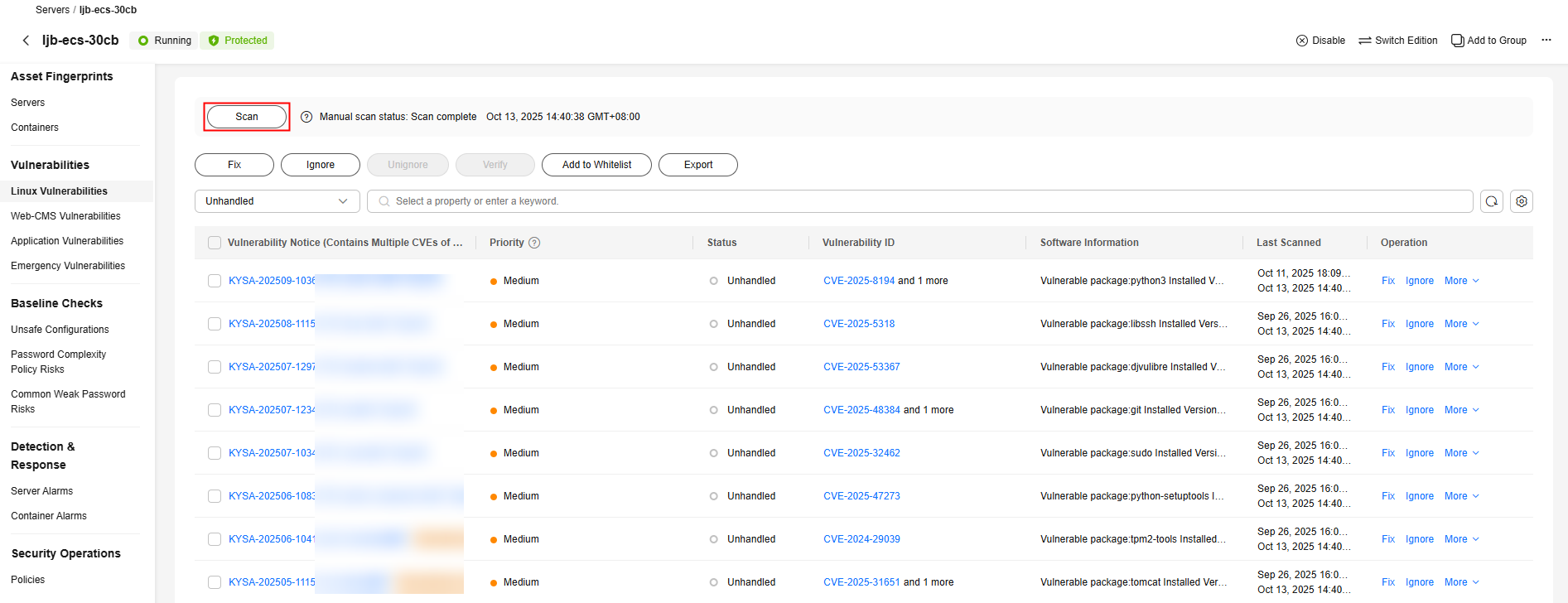Go to Unsafe Configurations in the sidebar

60,330
